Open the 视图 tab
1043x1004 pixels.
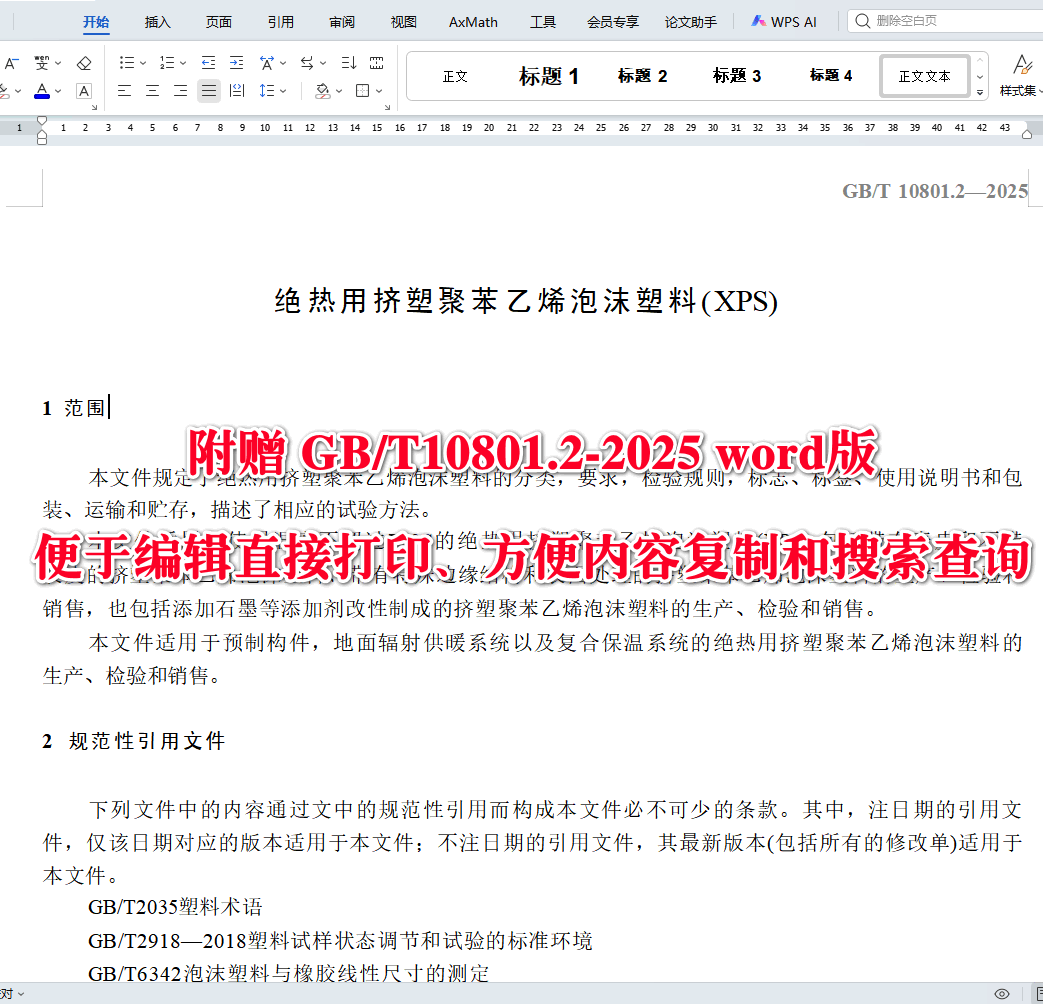pos(404,22)
